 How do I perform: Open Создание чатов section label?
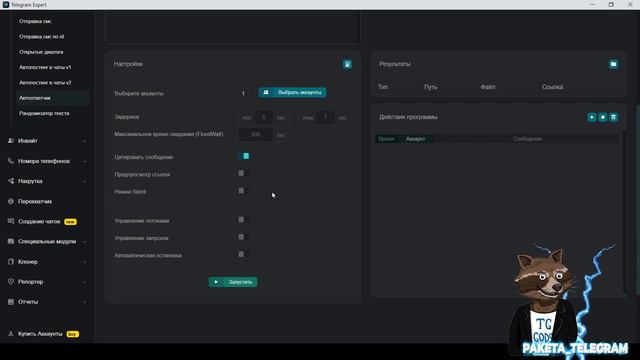click(39, 221)
